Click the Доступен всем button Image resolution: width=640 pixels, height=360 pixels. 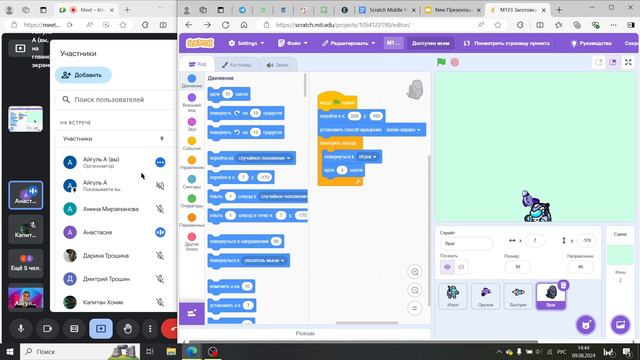[431, 43]
